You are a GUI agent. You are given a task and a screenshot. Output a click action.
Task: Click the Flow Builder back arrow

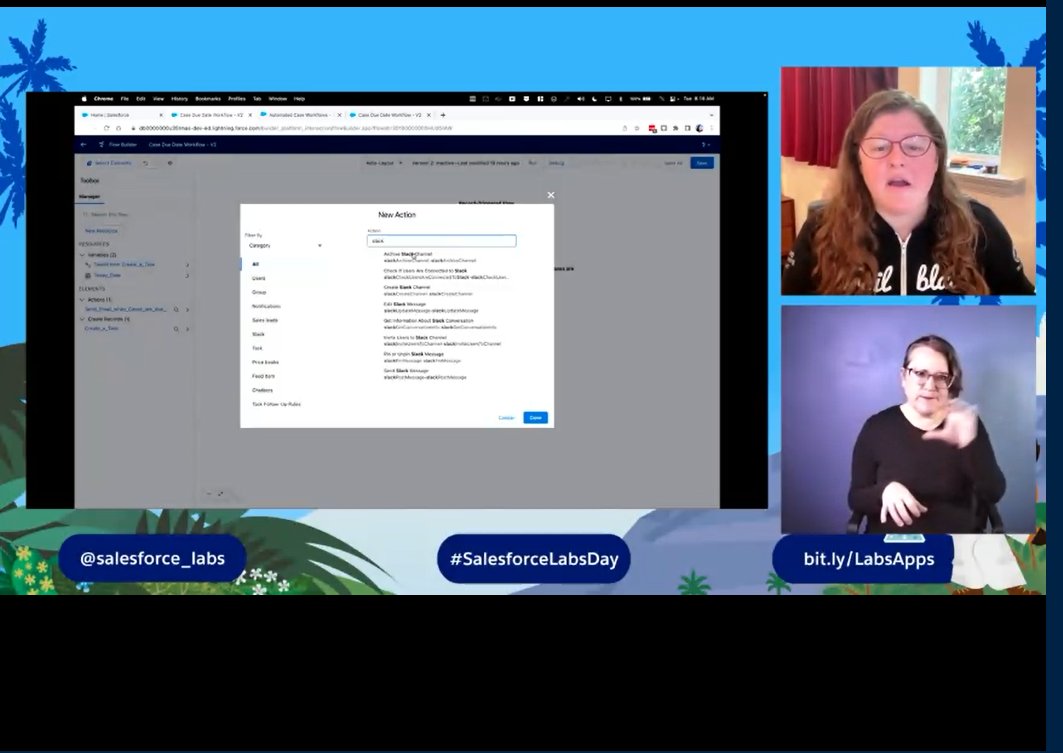click(83, 144)
